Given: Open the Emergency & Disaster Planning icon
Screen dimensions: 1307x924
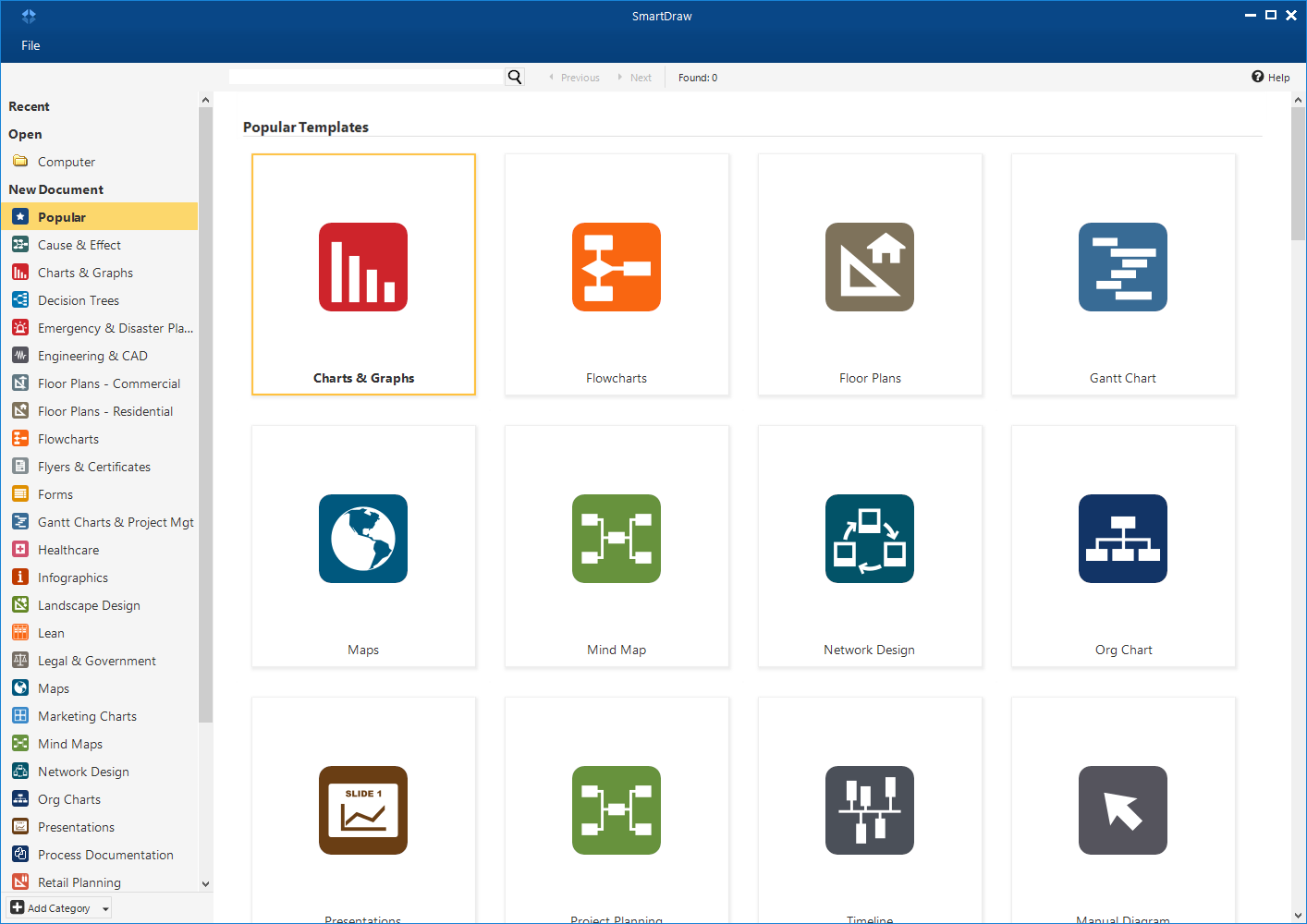Looking at the screenshot, I should (20, 327).
